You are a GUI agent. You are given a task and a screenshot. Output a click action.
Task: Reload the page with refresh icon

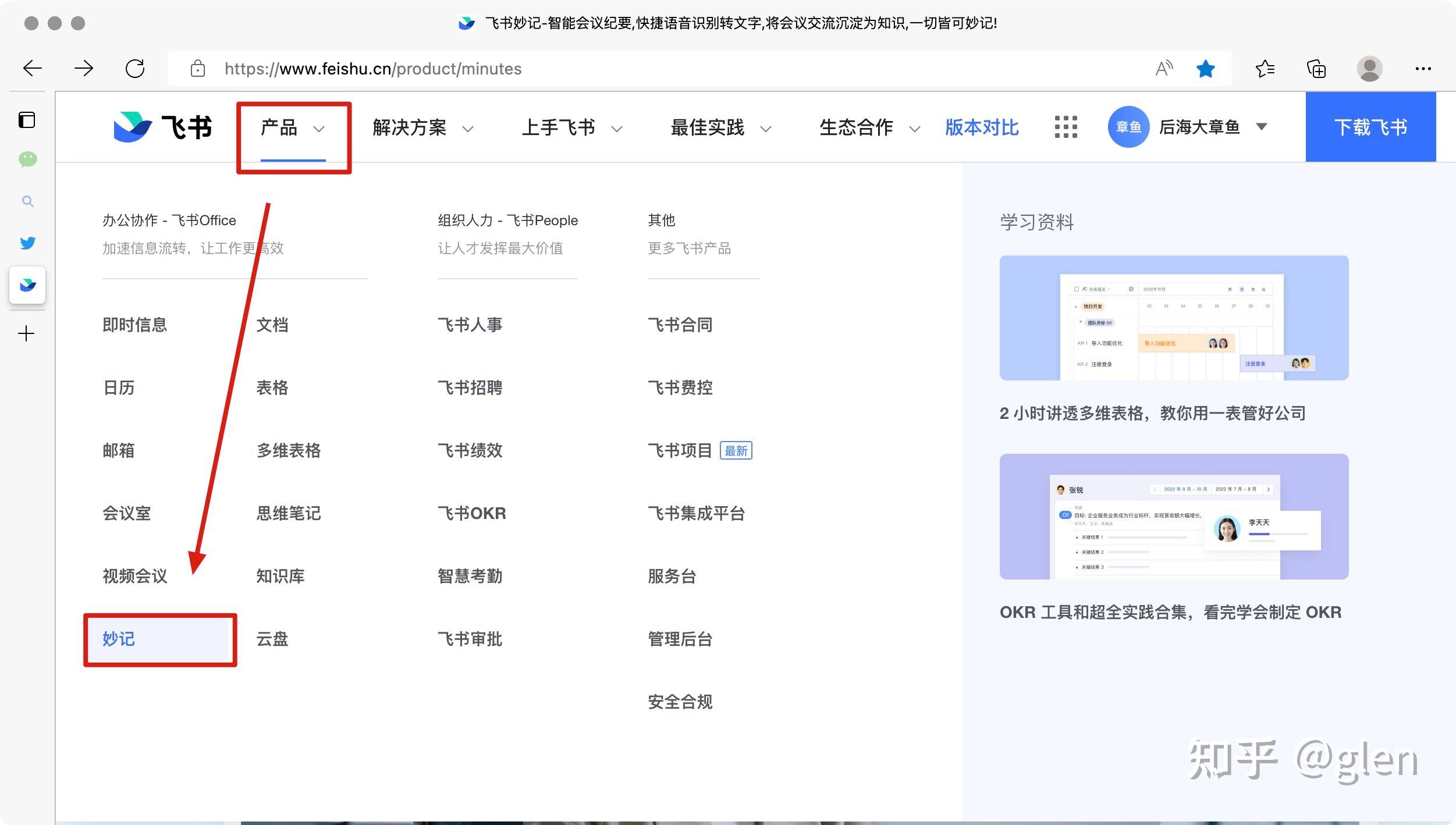click(135, 69)
